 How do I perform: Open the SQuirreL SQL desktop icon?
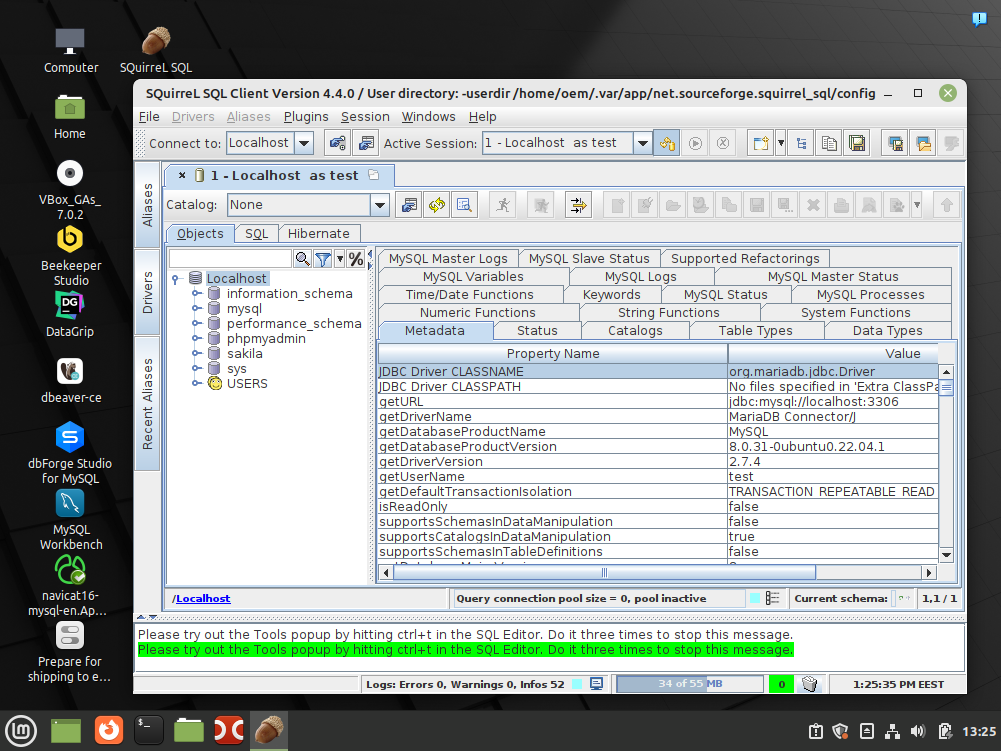point(155,50)
